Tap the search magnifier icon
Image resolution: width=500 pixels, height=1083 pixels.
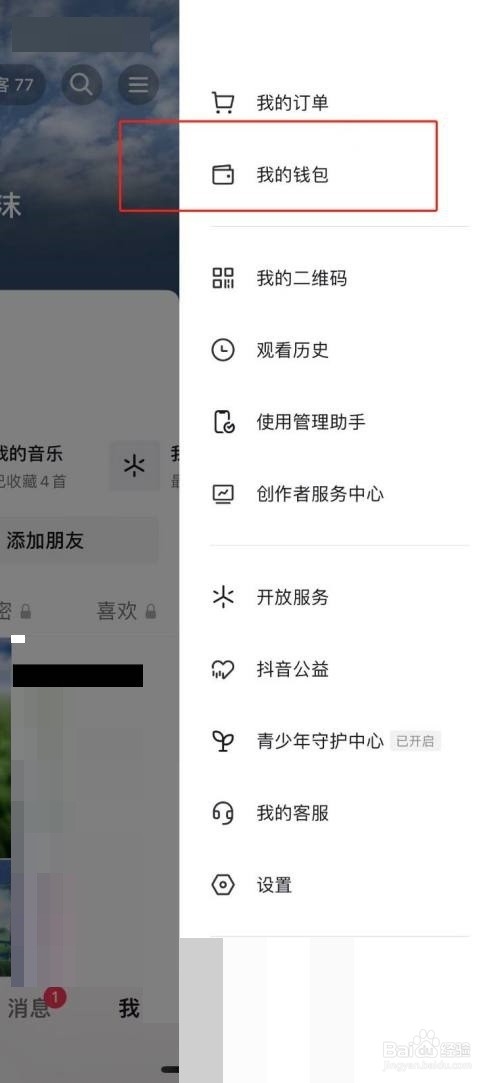[81, 85]
